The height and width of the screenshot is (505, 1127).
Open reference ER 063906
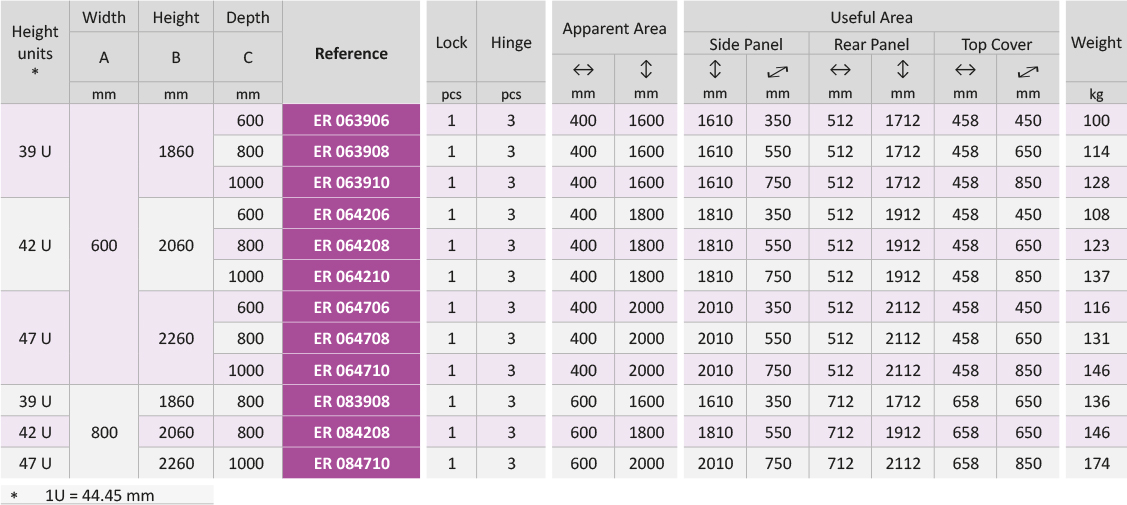pyautogui.click(x=351, y=120)
